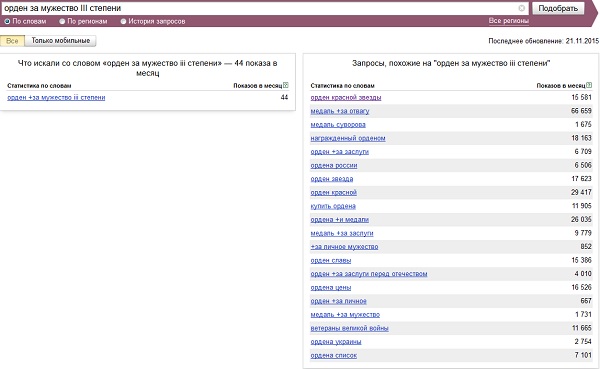The height and width of the screenshot is (369, 600).
Task: Click the value 852 for за личное мужество
Action: point(586,247)
